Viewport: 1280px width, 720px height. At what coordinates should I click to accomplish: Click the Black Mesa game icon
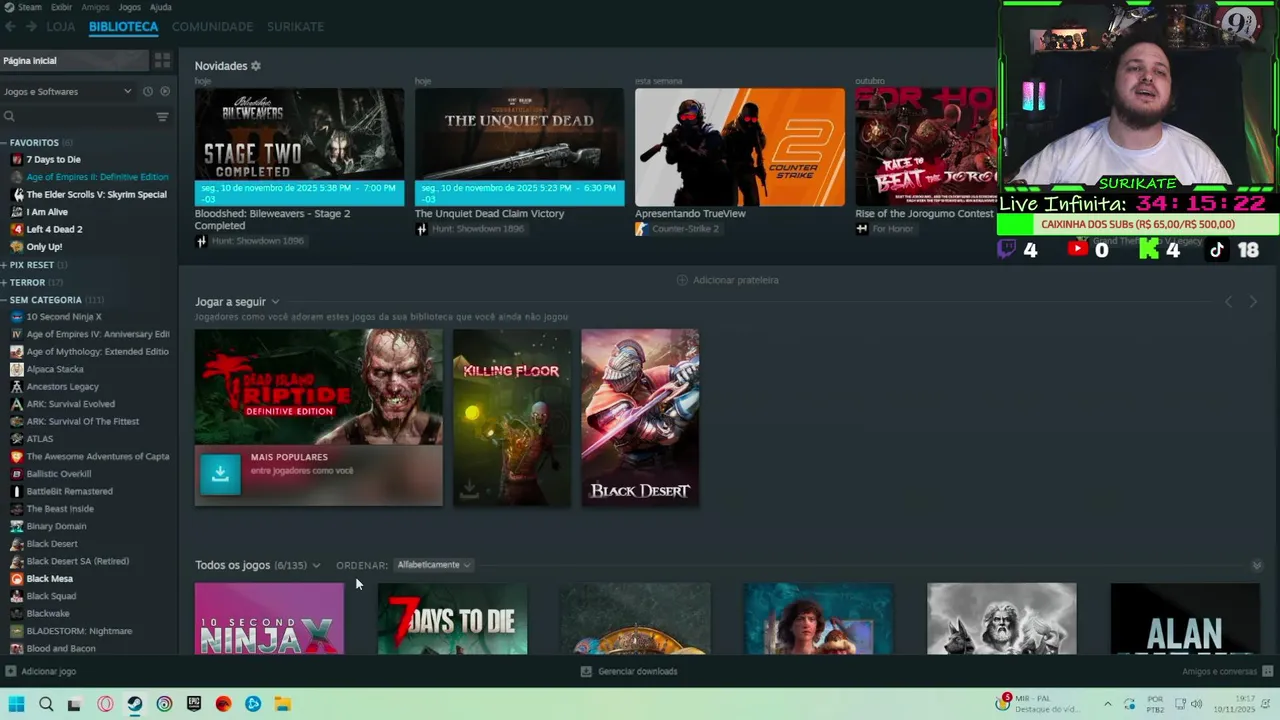[16, 579]
